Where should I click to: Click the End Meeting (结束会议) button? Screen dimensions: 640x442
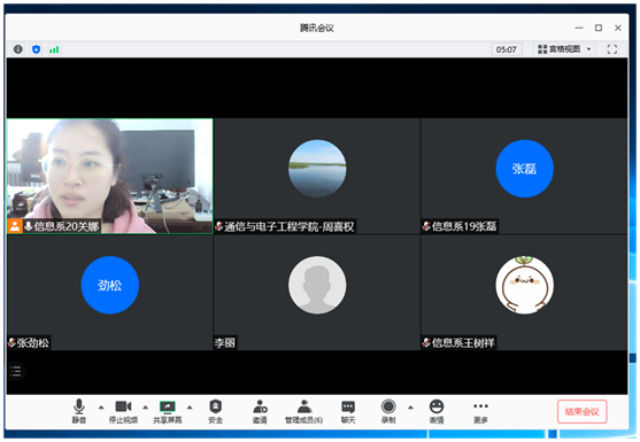click(581, 411)
